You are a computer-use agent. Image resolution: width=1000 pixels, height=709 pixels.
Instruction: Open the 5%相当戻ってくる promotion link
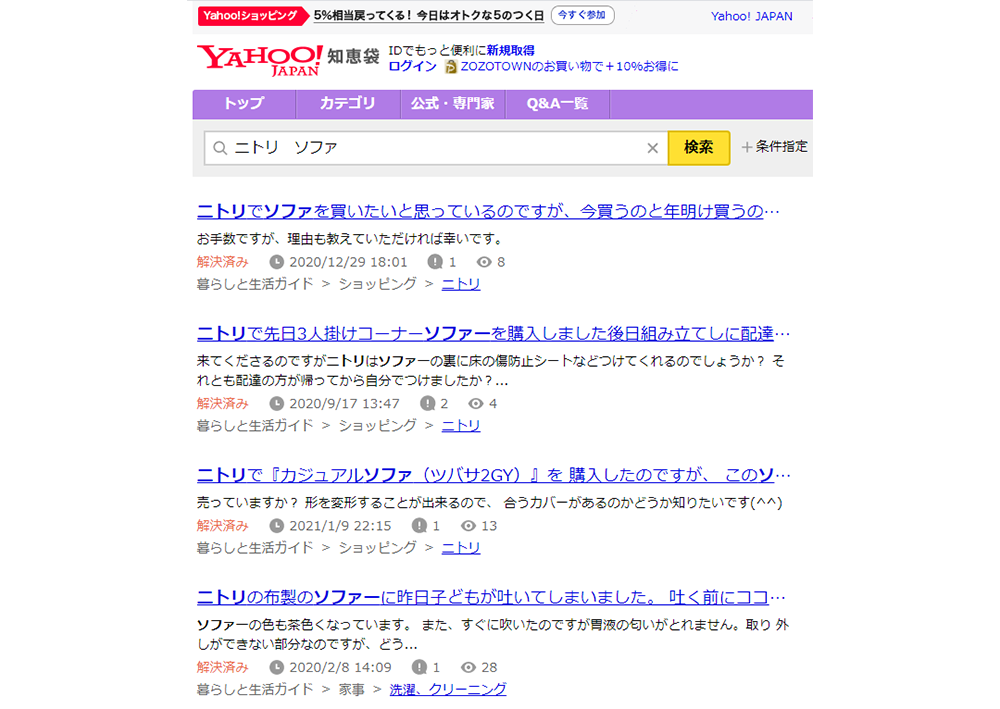429,15
